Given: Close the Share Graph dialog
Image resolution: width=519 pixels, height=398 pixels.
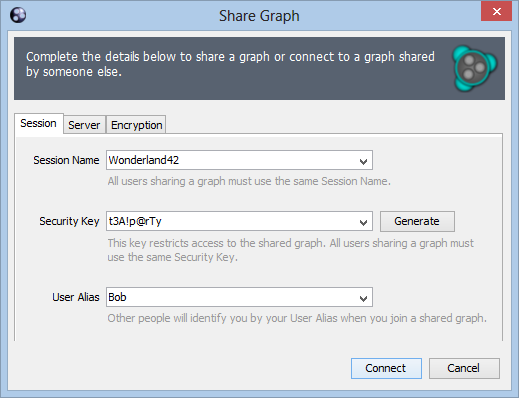Looking at the screenshot, I should click(x=496, y=12).
